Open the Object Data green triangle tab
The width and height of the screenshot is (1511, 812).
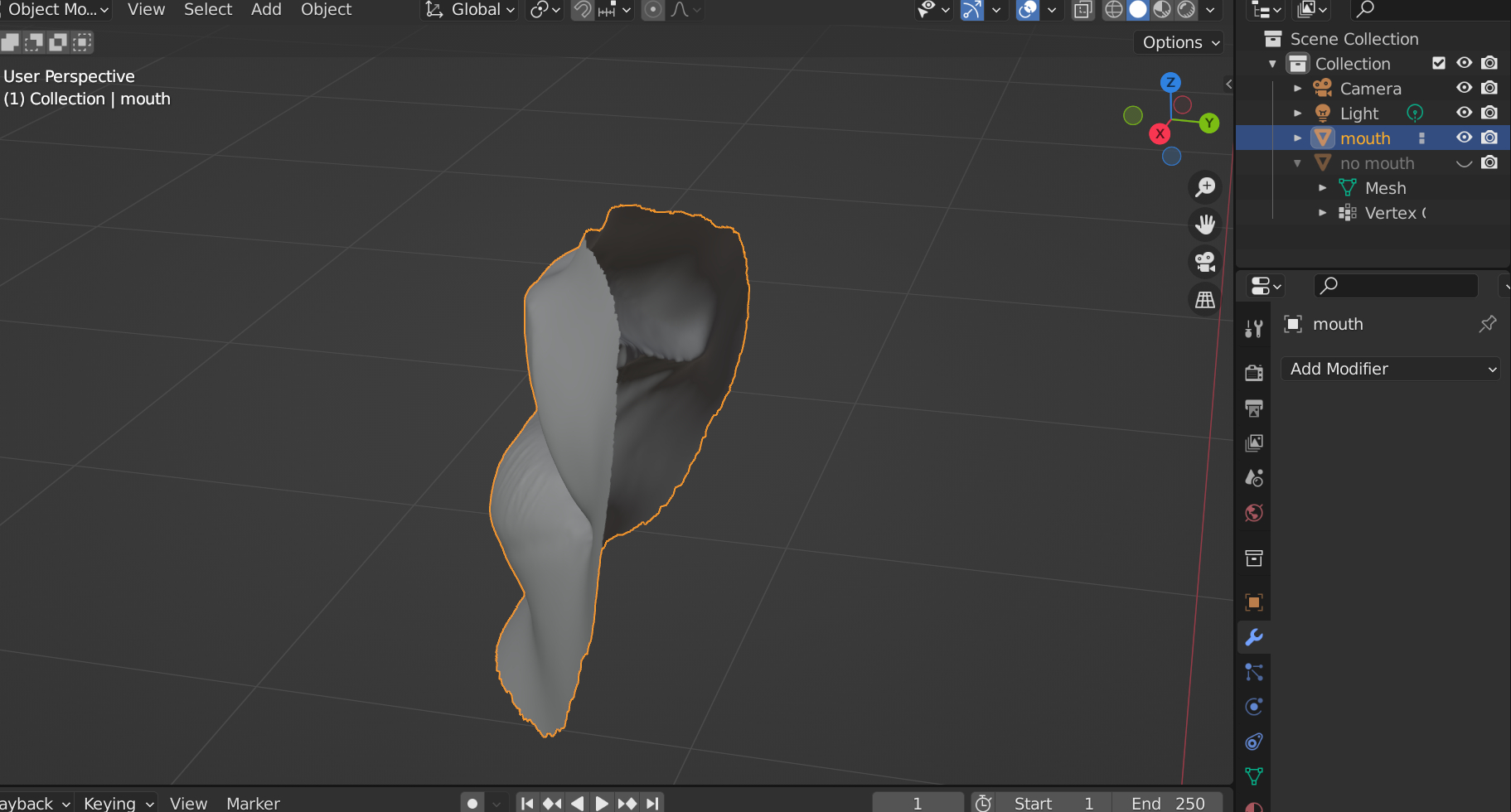(1254, 776)
